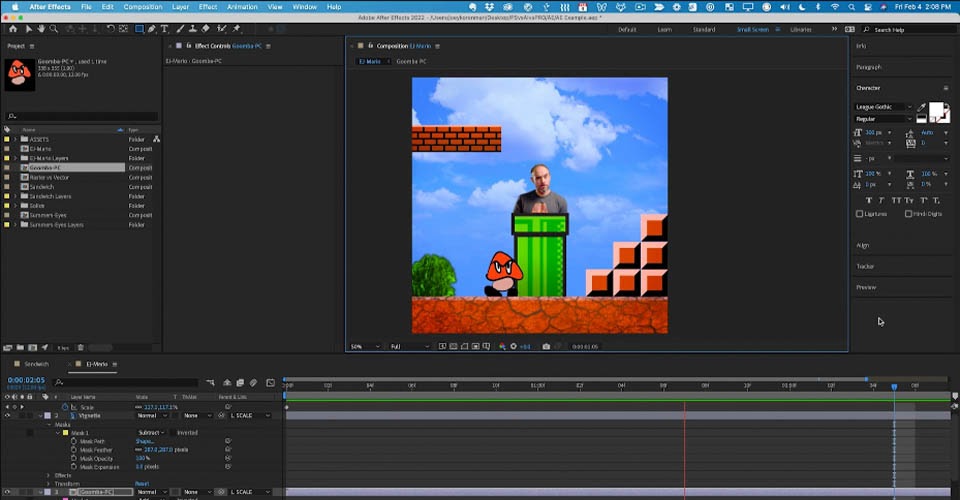Enable the Hindi Digits checkbox
This screenshot has width=960, height=500.
908,214
